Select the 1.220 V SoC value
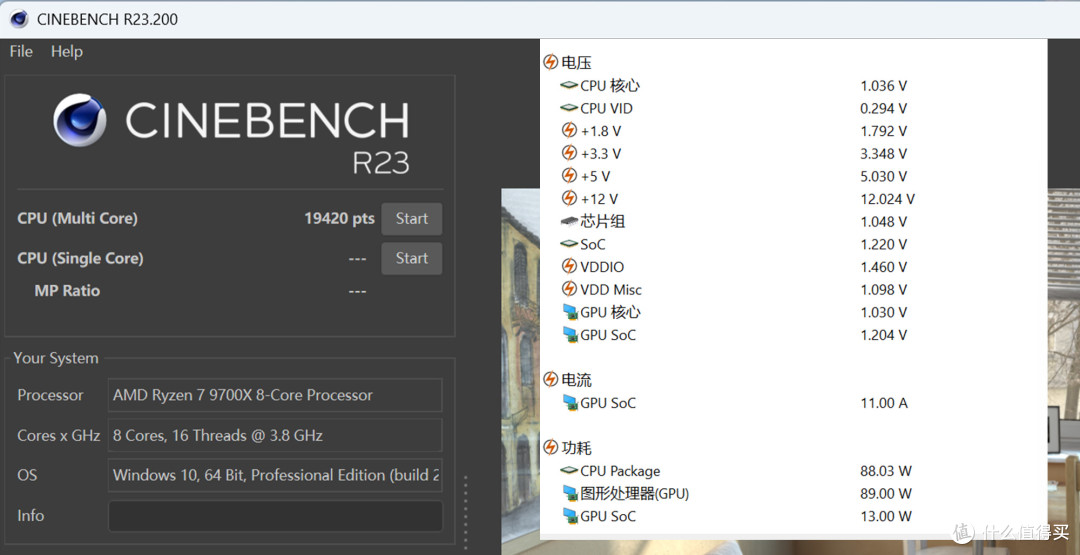The width and height of the screenshot is (1080, 555). pos(884,244)
